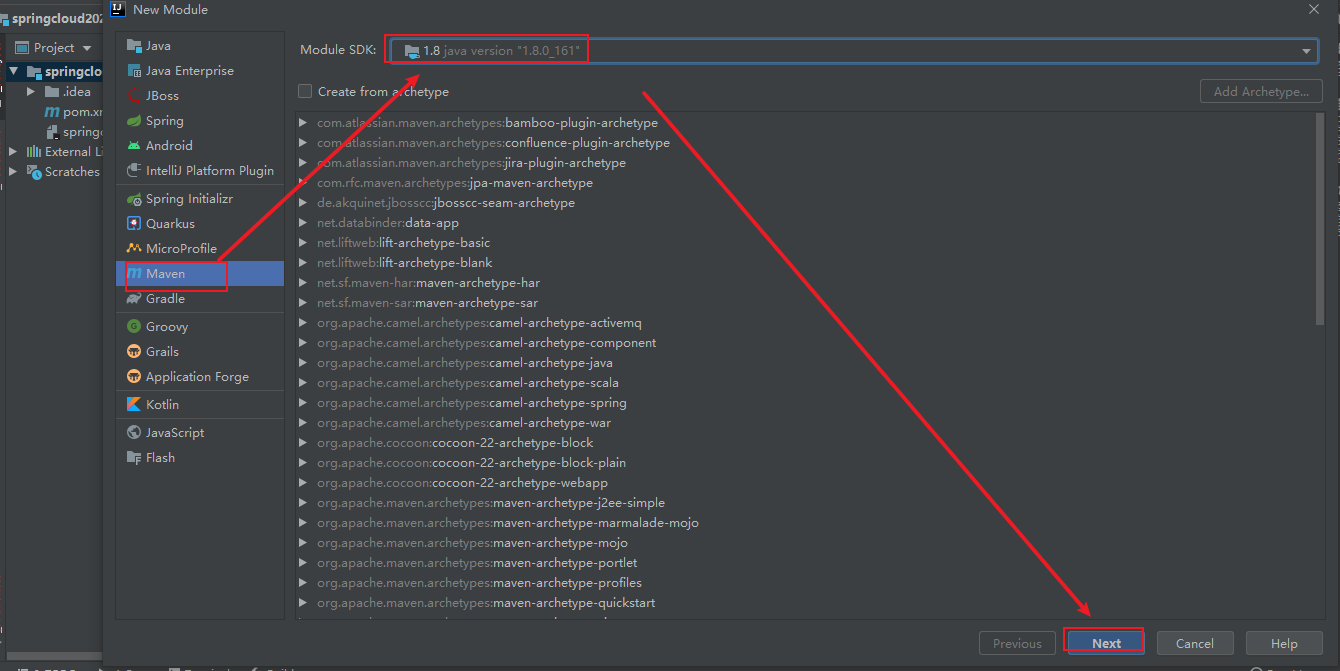Image resolution: width=1340 pixels, height=671 pixels.
Task: Select the Java module type icon
Action: [x=134, y=46]
